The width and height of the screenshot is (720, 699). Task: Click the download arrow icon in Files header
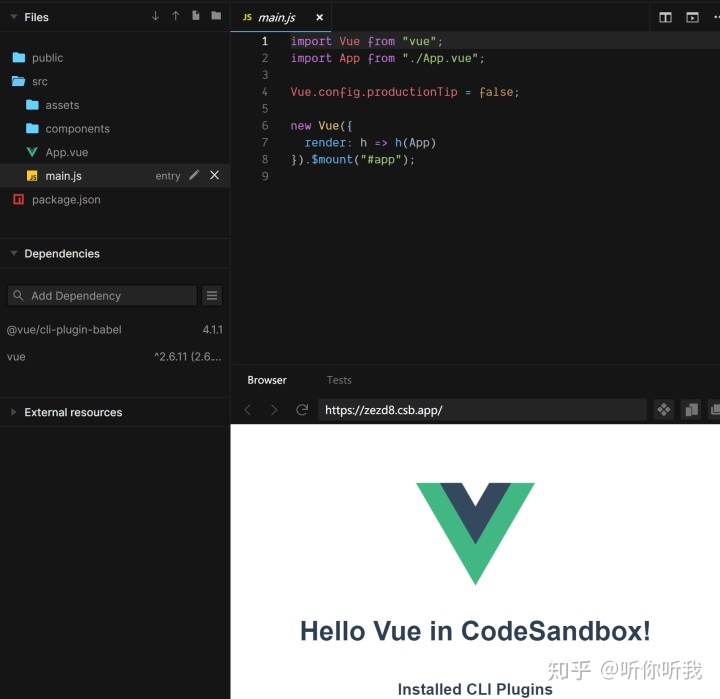point(155,16)
